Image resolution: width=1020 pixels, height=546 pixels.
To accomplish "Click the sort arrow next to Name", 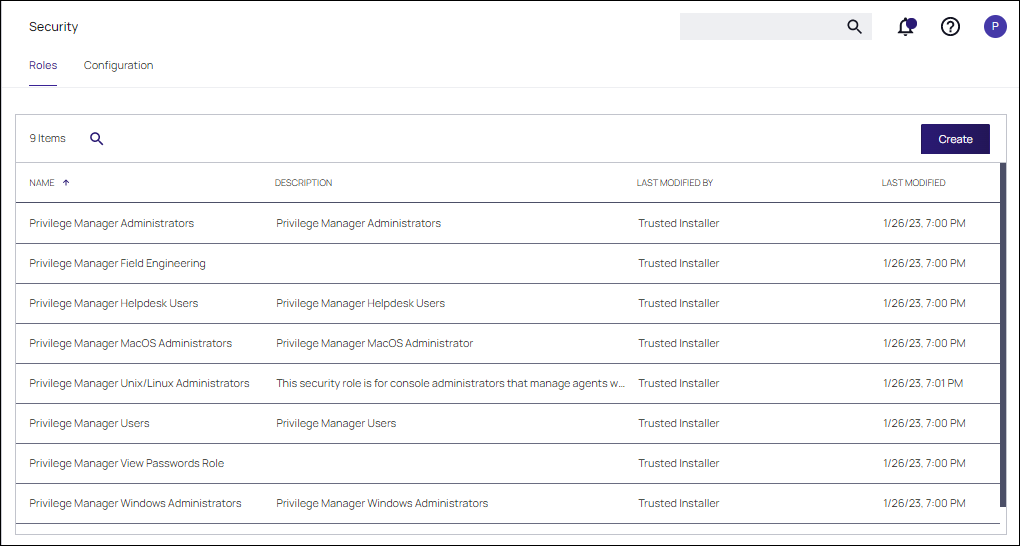I will pos(66,183).
